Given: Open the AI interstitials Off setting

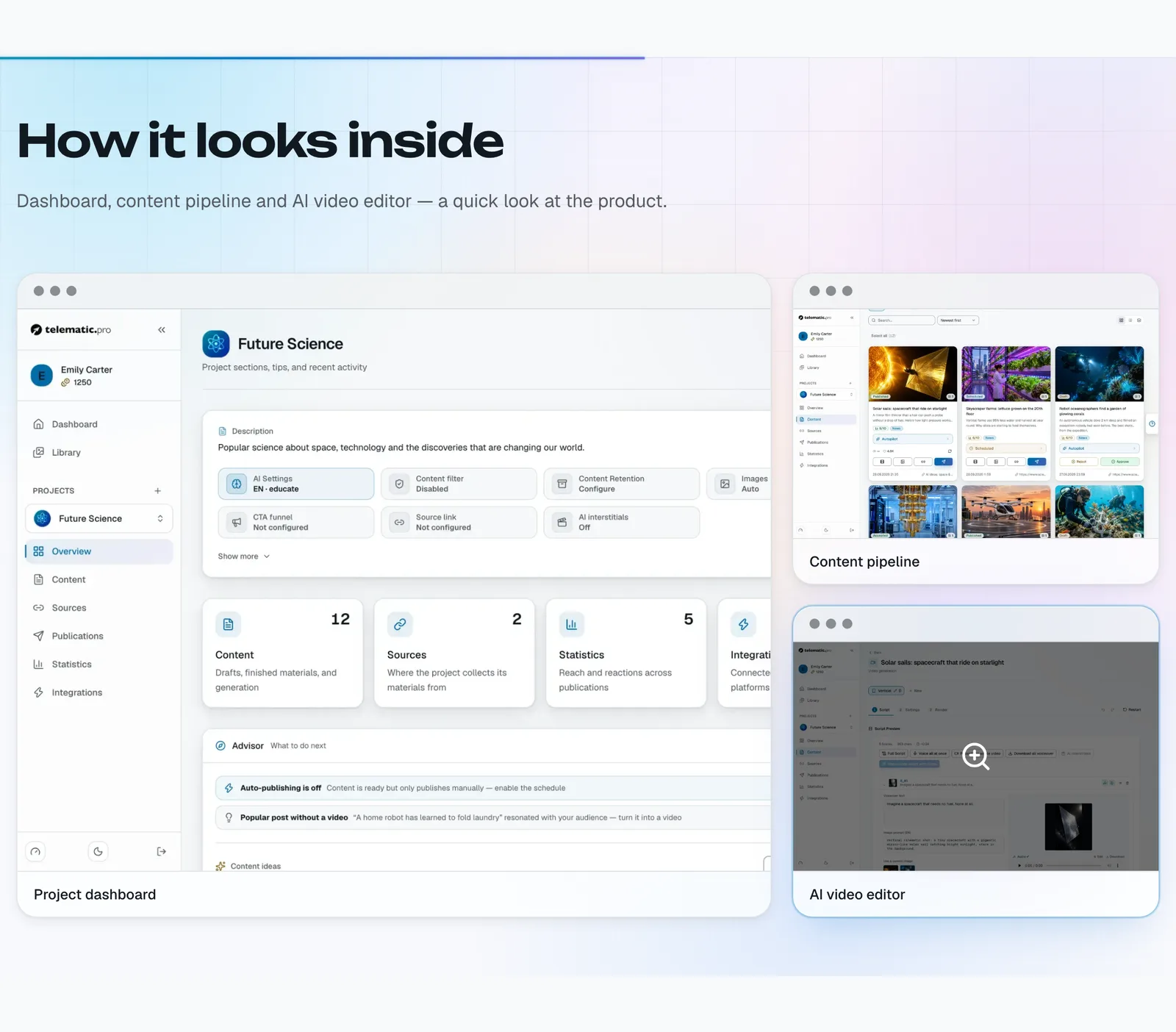Looking at the screenshot, I should (622, 523).
